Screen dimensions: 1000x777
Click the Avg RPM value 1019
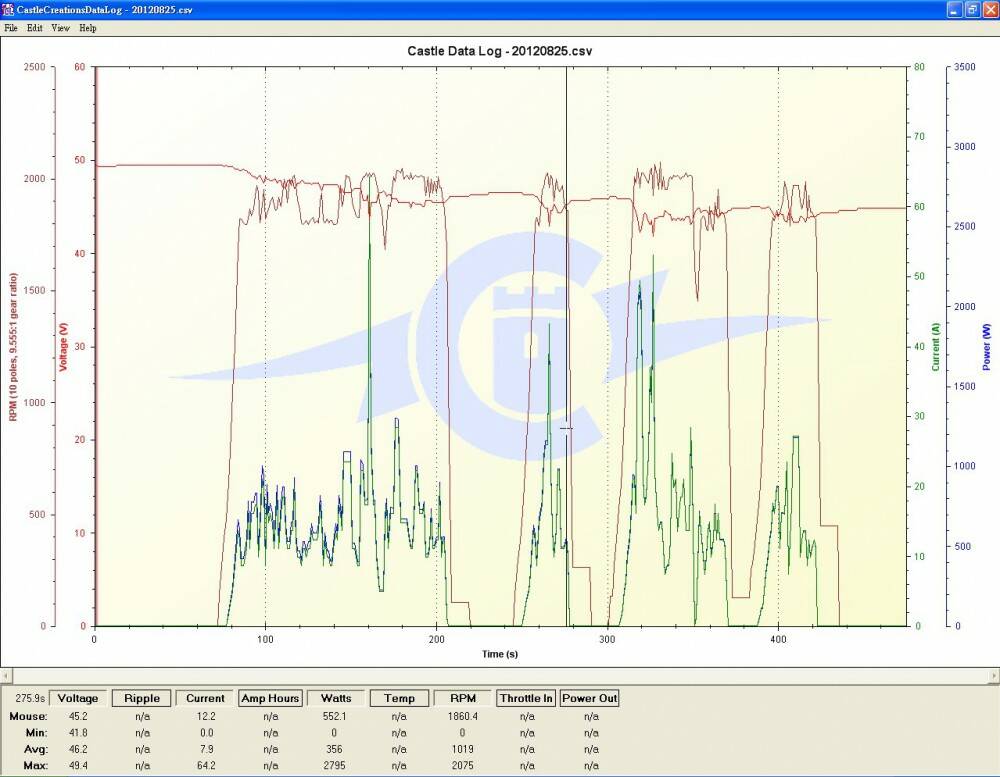(x=462, y=749)
